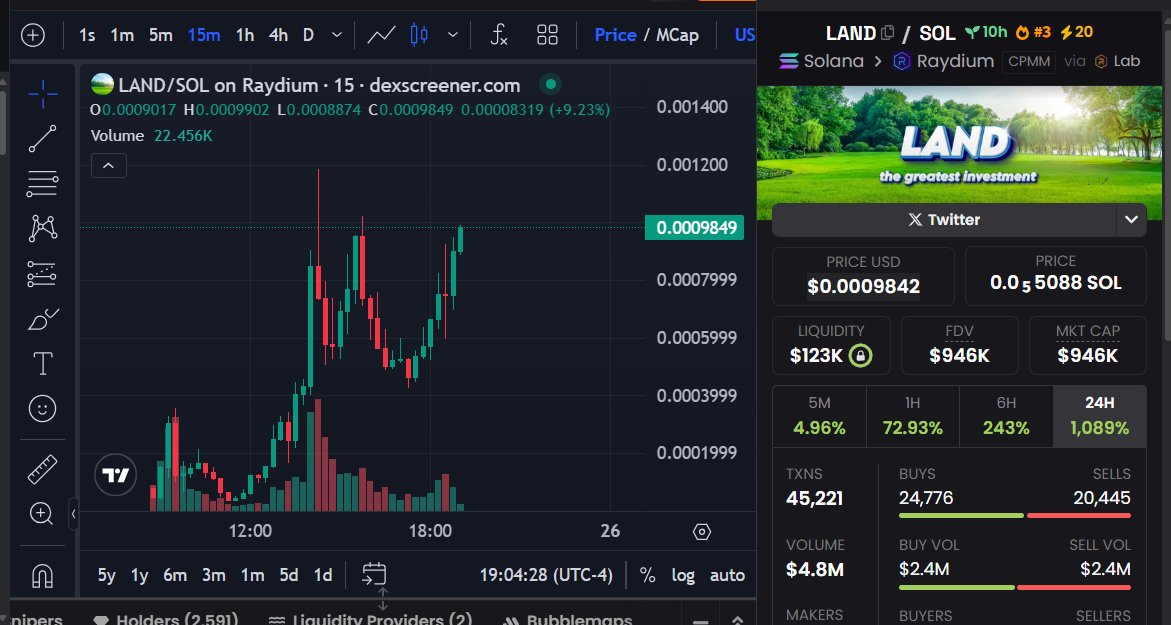
Task: Open the timezone clock 19:04:28 (UTC-4)
Action: point(546,575)
